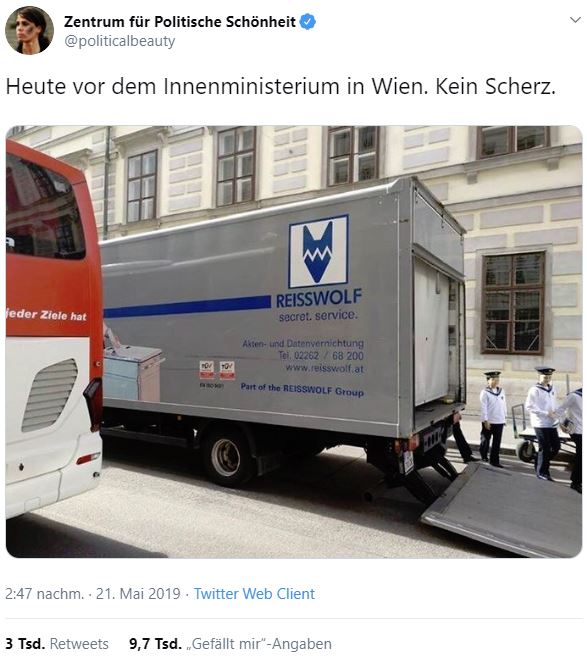The width and height of the screenshot is (587, 658).
Task: Click the REISSWOLF secret. service. lettering
Action: coord(318,306)
